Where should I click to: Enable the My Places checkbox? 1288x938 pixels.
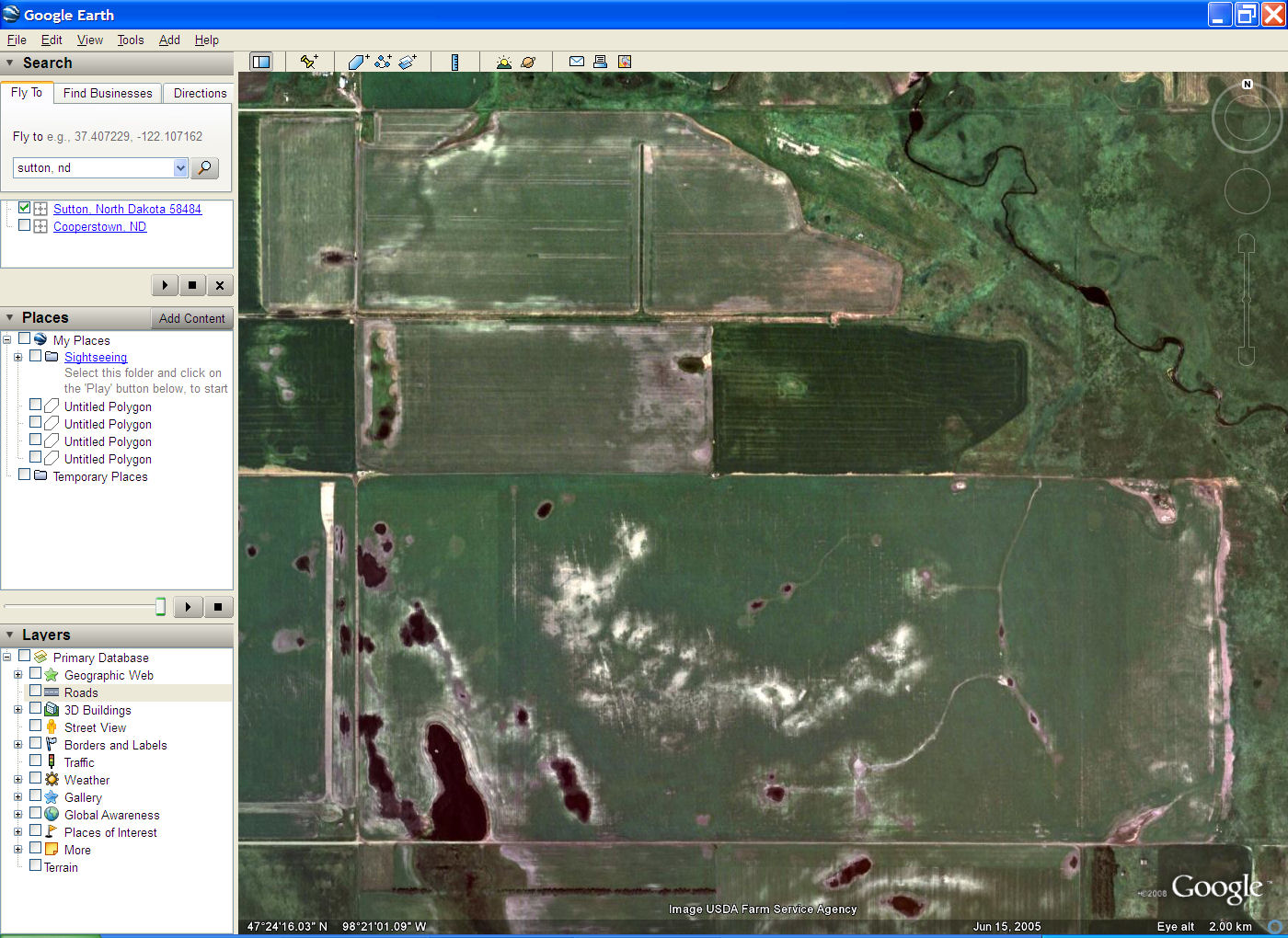pyautogui.click(x=25, y=339)
